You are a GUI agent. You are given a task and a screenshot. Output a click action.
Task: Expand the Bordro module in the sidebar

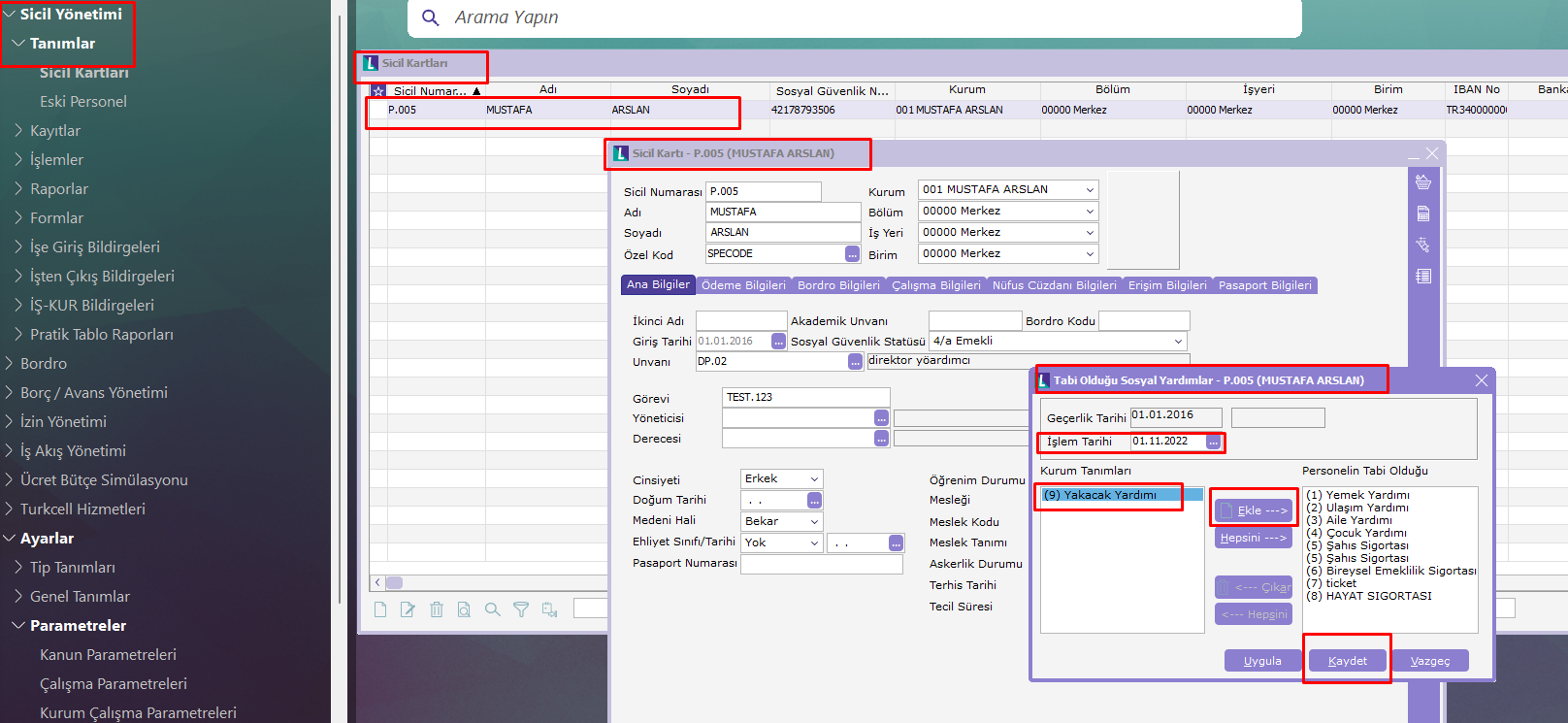pyautogui.click(x=9, y=363)
